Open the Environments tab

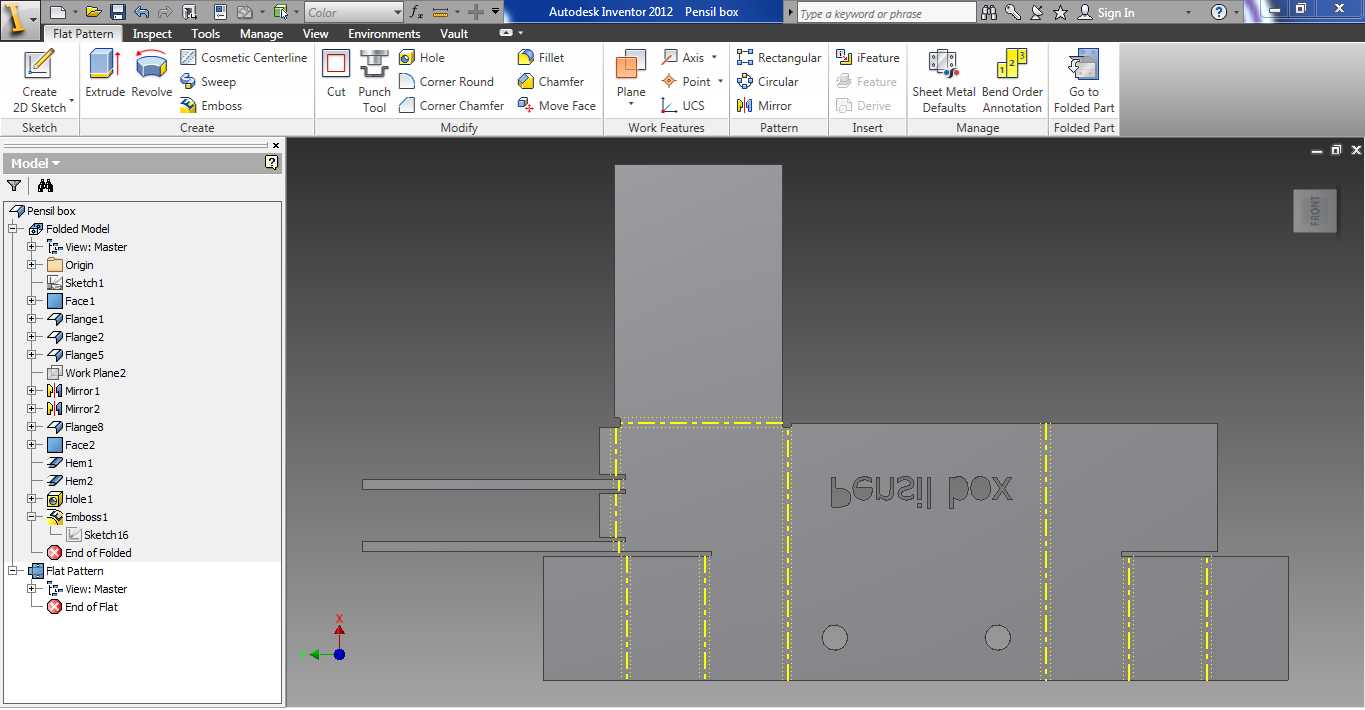[384, 33]
